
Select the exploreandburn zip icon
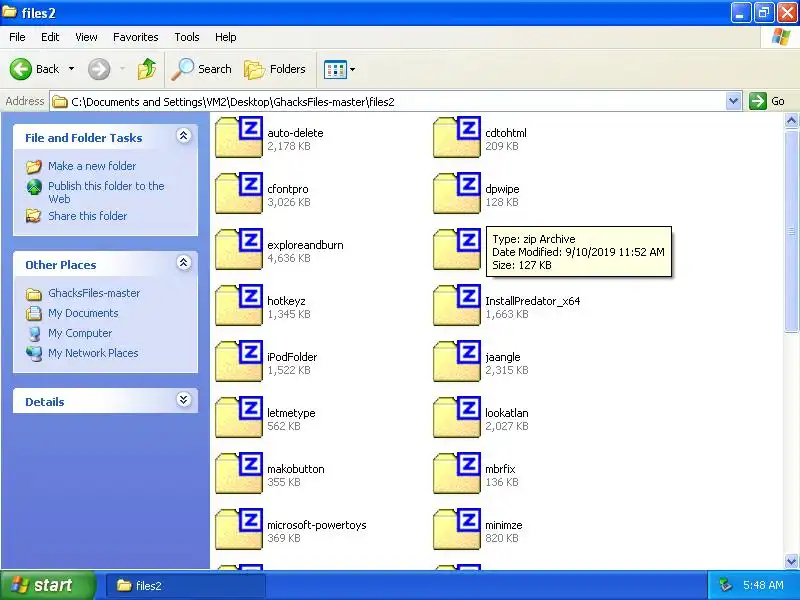(x=239, y=249)
